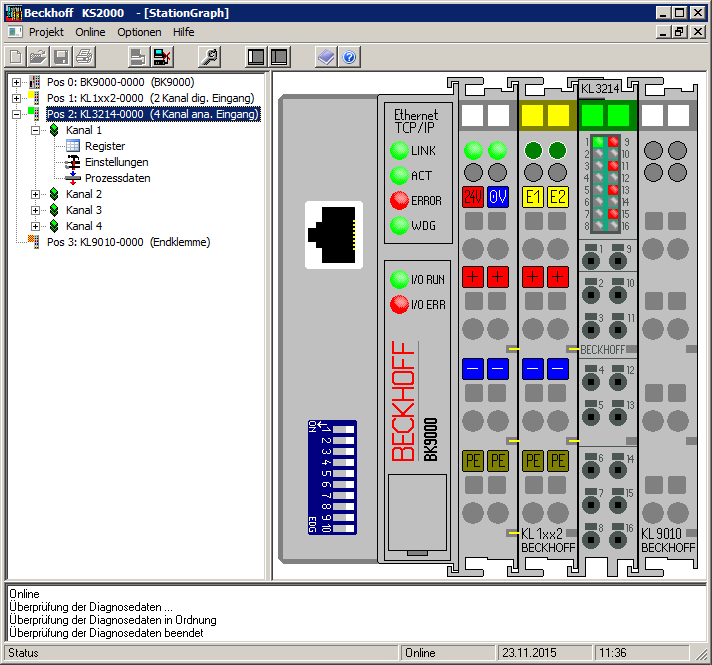This screenshot has height=665, width=712.
Task: Click the second pane layout icon
Action: (279, 57)
